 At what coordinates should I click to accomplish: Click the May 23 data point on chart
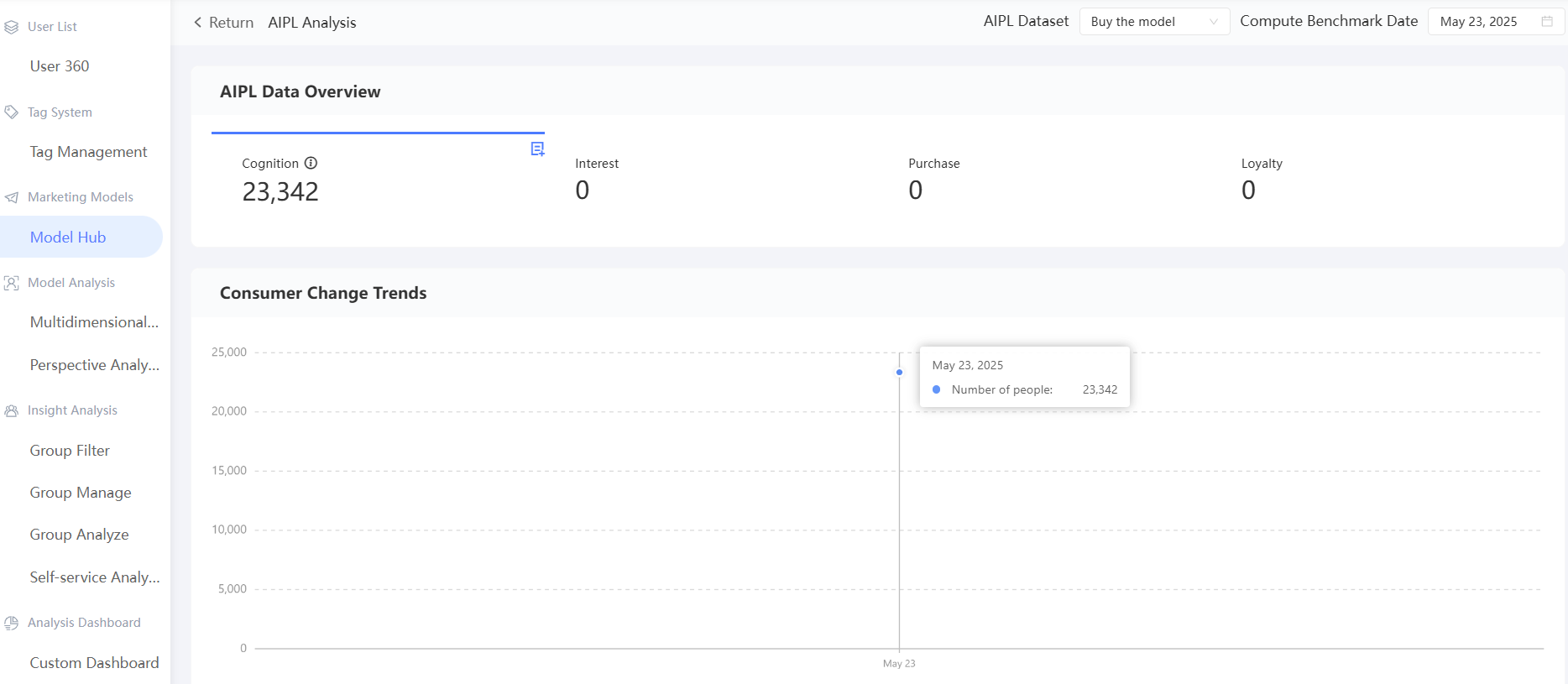pyautogui.click(x=899, y=373)
